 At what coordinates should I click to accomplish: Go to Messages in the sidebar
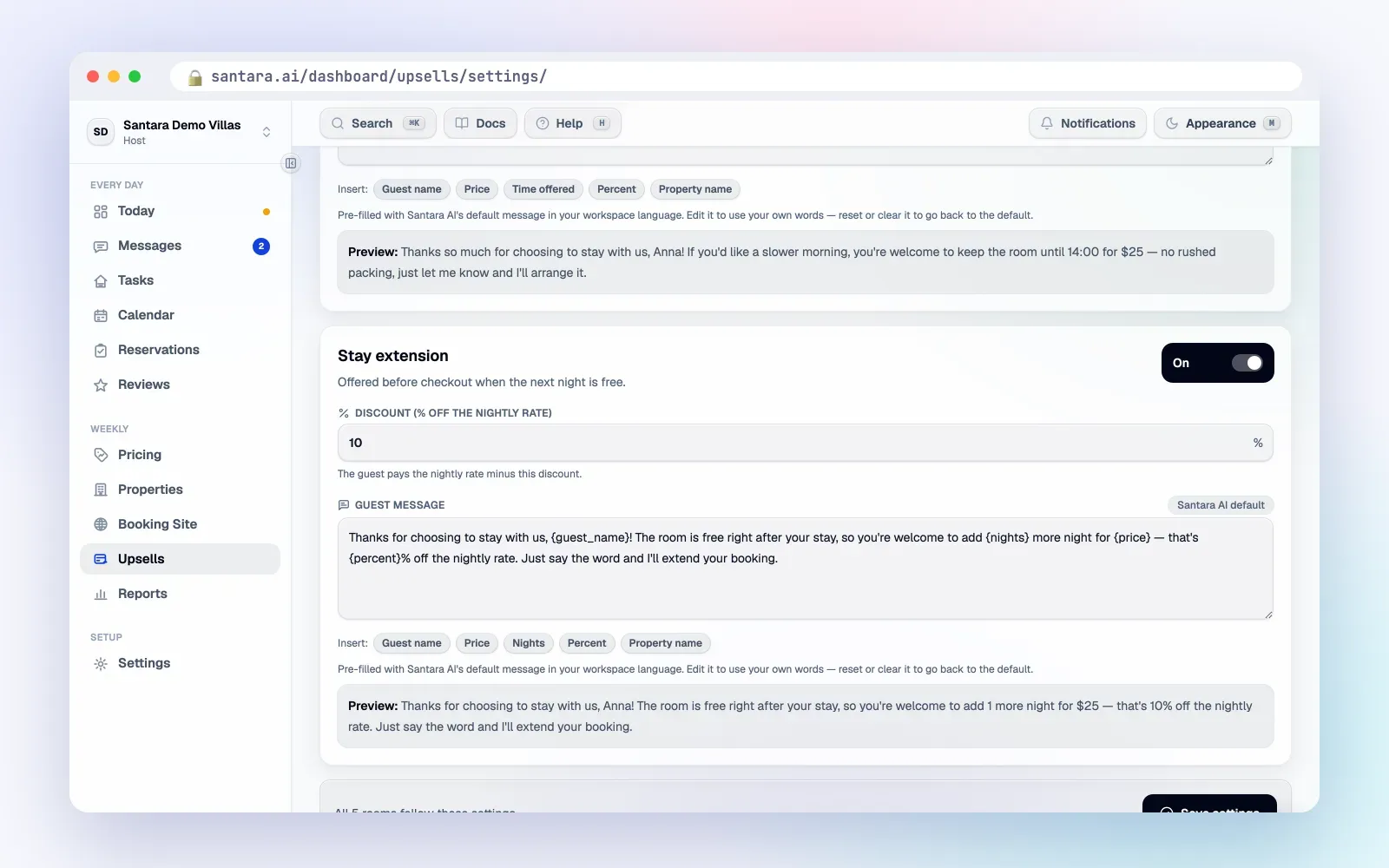click(x=181, y=246)
